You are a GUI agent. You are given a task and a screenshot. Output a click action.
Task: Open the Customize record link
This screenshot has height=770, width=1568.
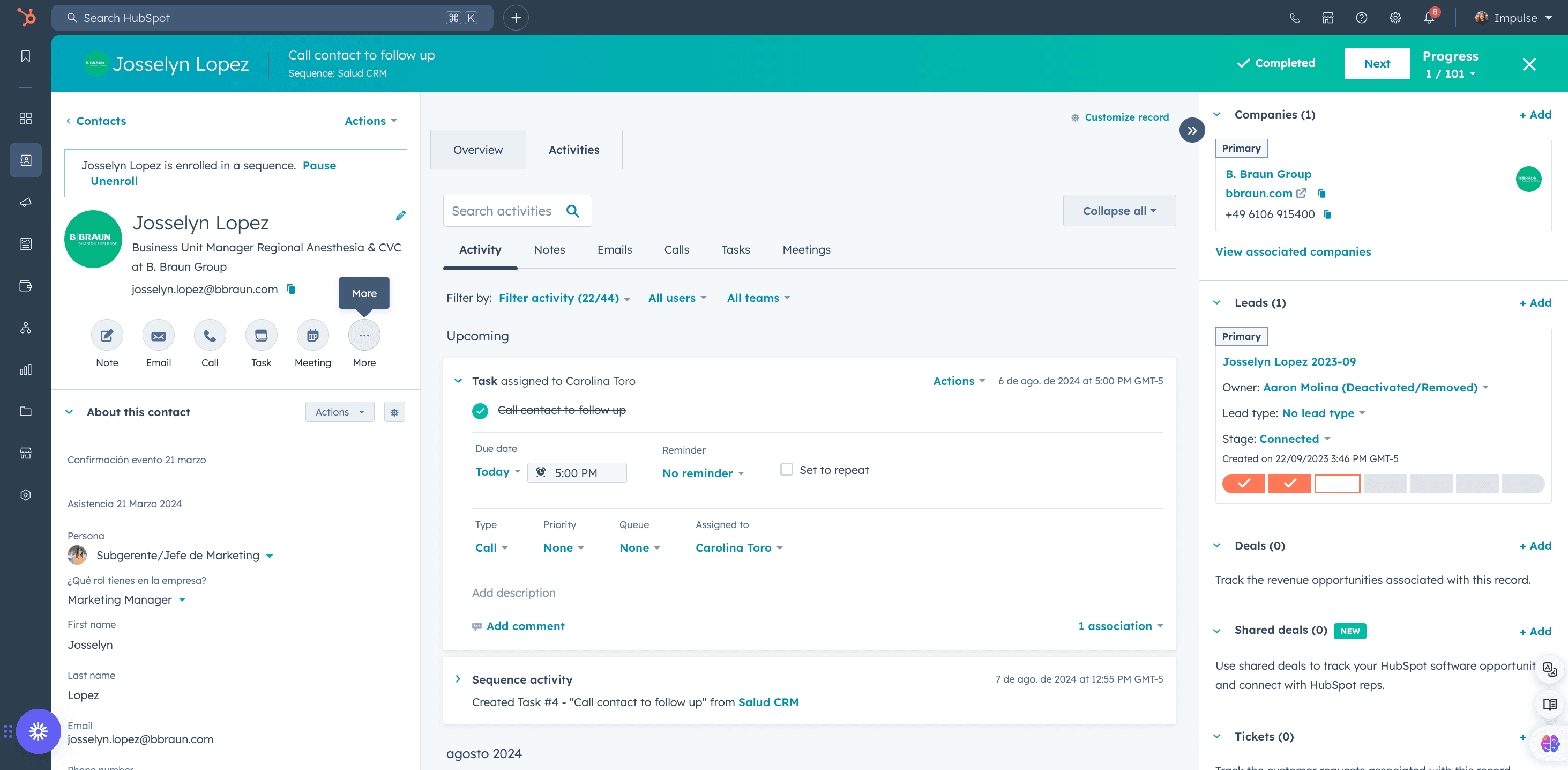(x=1120, y=117)
